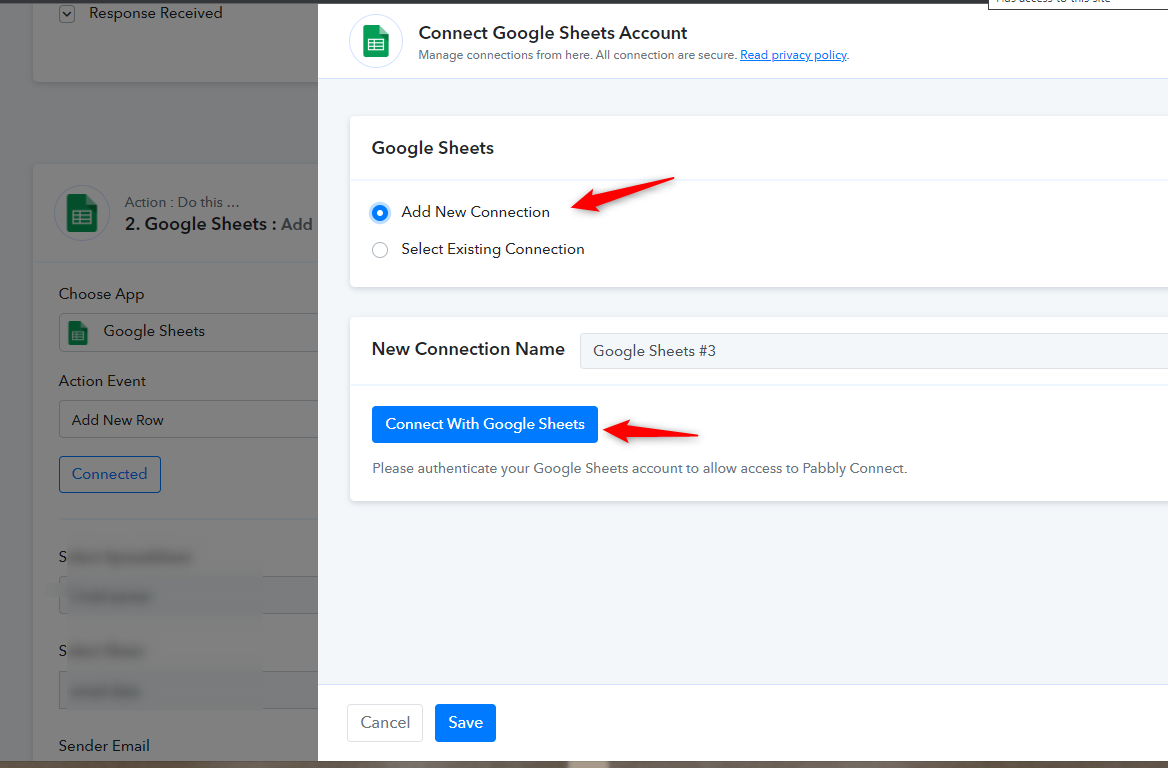Click the 'Please authenticate your Google Sheets account' note
The height and width of the screenshot is (768, 1168).
[x=639, y=469]
